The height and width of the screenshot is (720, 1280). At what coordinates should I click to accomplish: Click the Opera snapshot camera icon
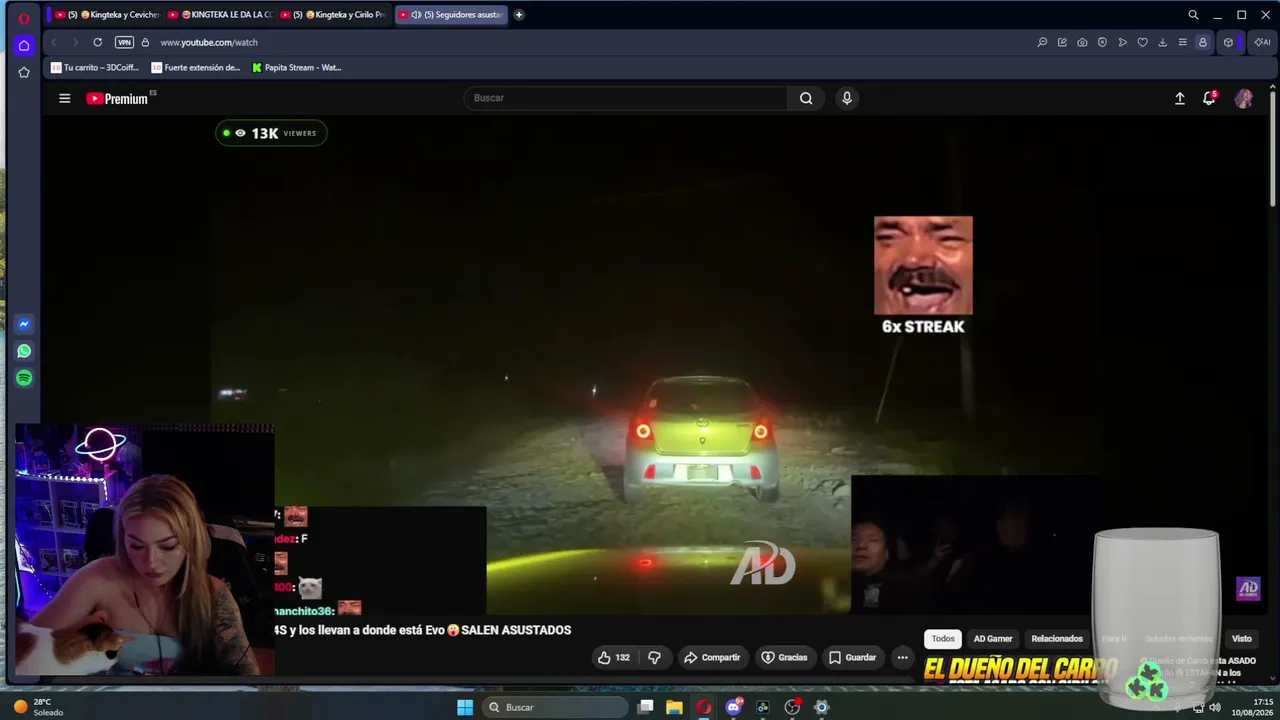coord(1082,42)
